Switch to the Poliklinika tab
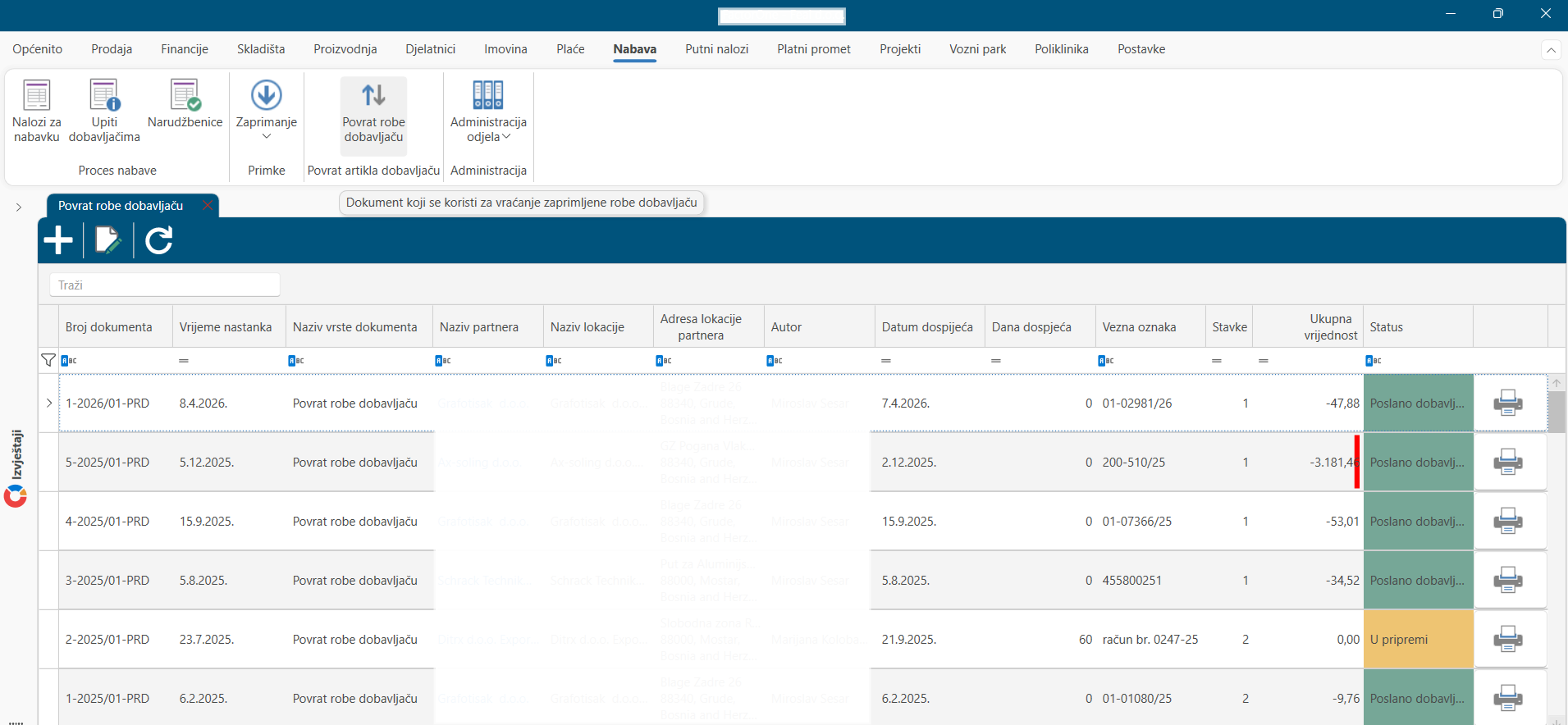1568x725 pixels. (x=1061, y=49)
